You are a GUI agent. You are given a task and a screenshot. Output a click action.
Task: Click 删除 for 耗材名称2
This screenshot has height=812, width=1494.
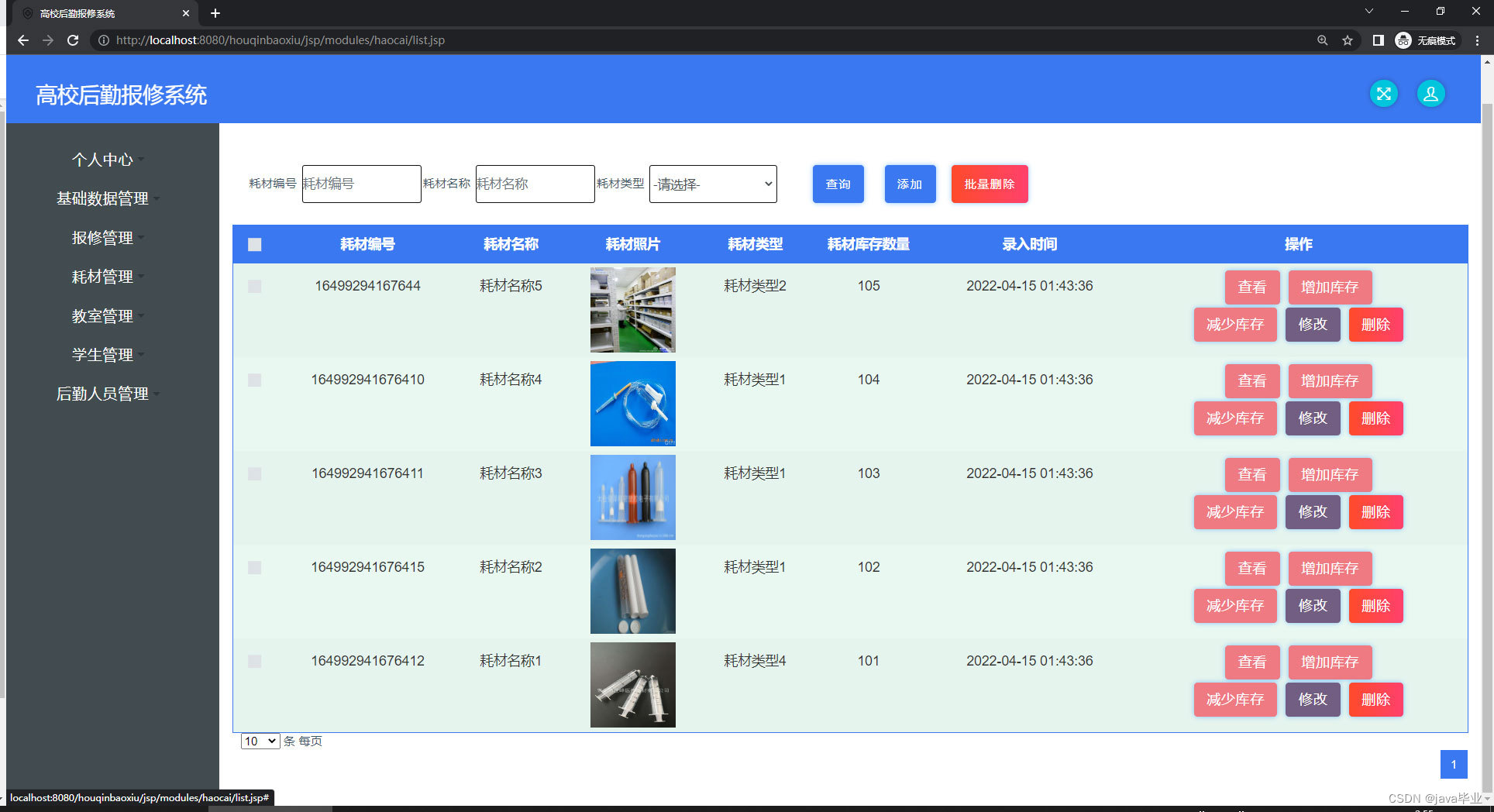(1375, 606)
